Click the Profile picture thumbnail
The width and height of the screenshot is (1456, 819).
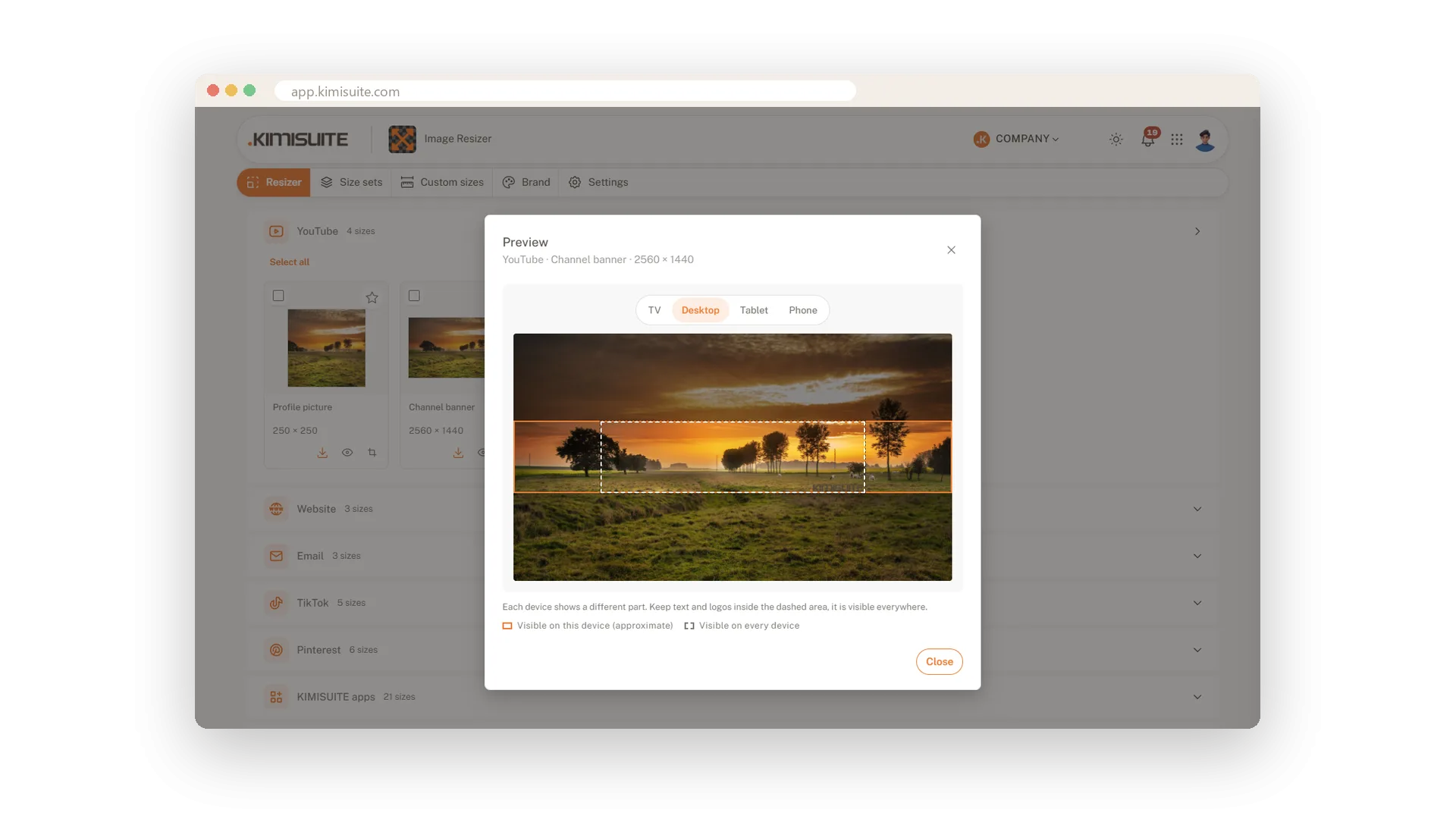coord(326,348)
